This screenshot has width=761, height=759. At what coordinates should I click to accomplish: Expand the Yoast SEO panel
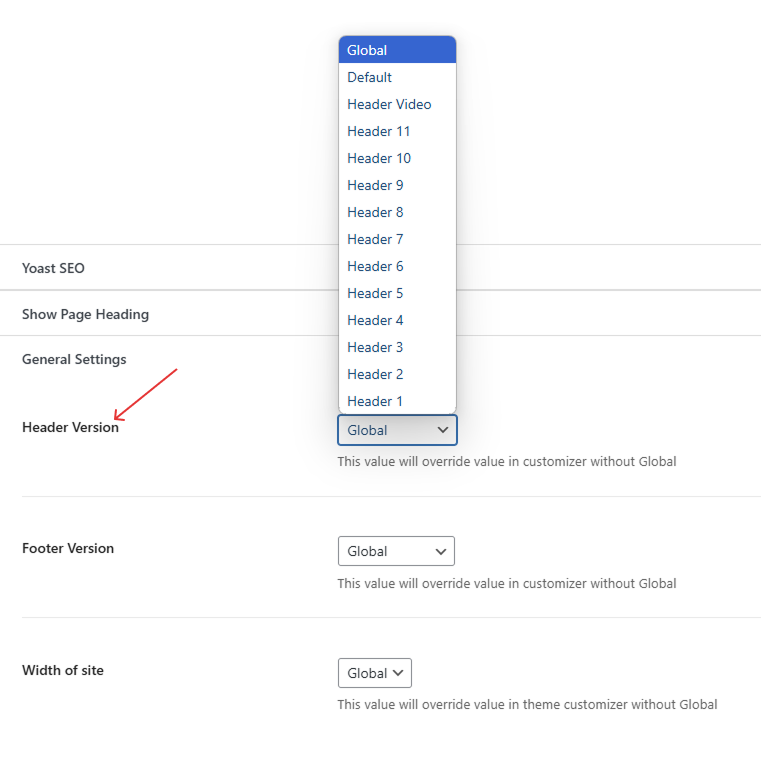(53, 268)
